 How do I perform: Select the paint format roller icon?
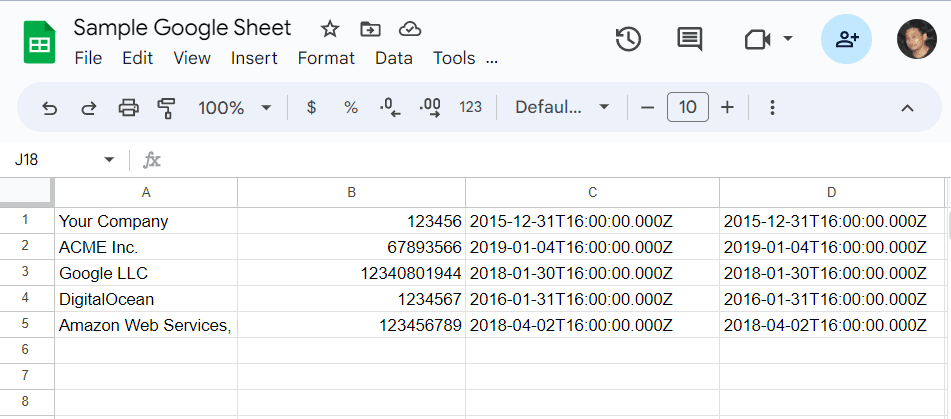pos(166,108)
